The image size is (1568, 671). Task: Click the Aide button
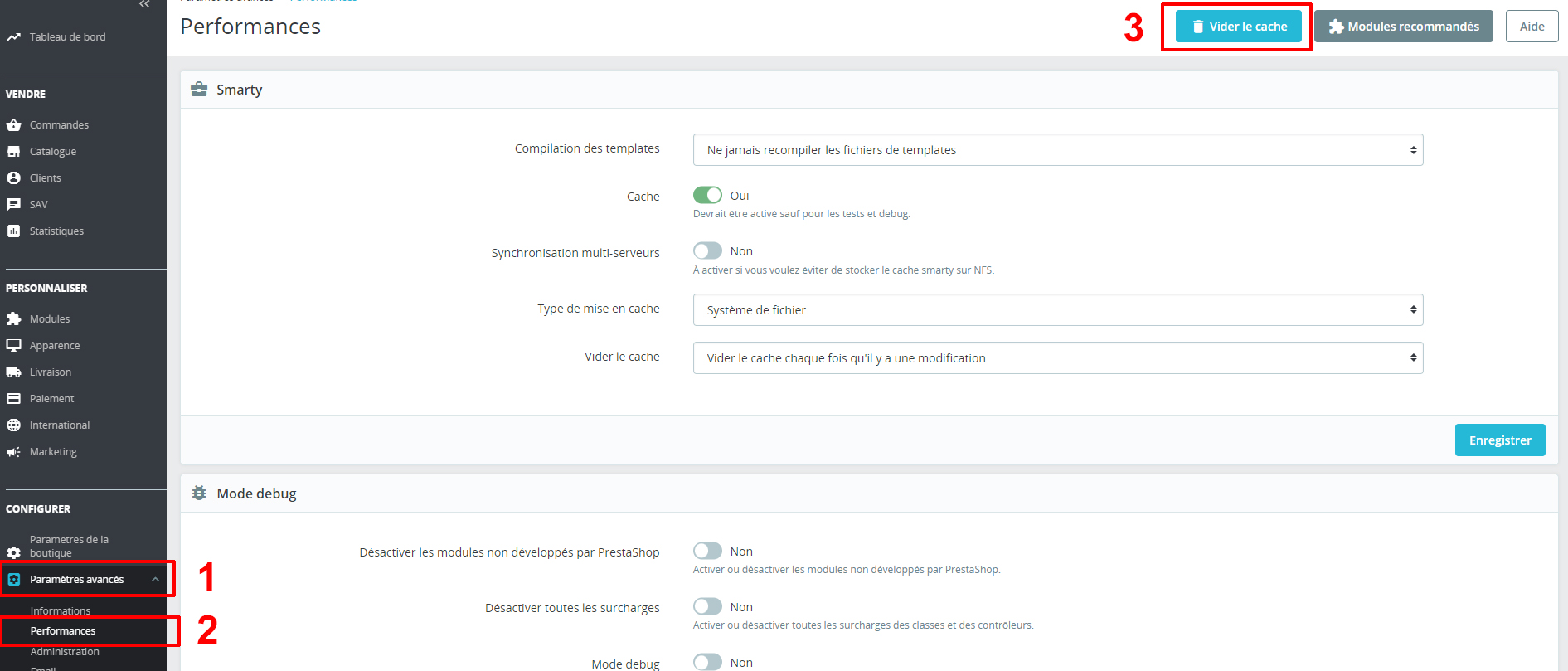point(1532,27)
